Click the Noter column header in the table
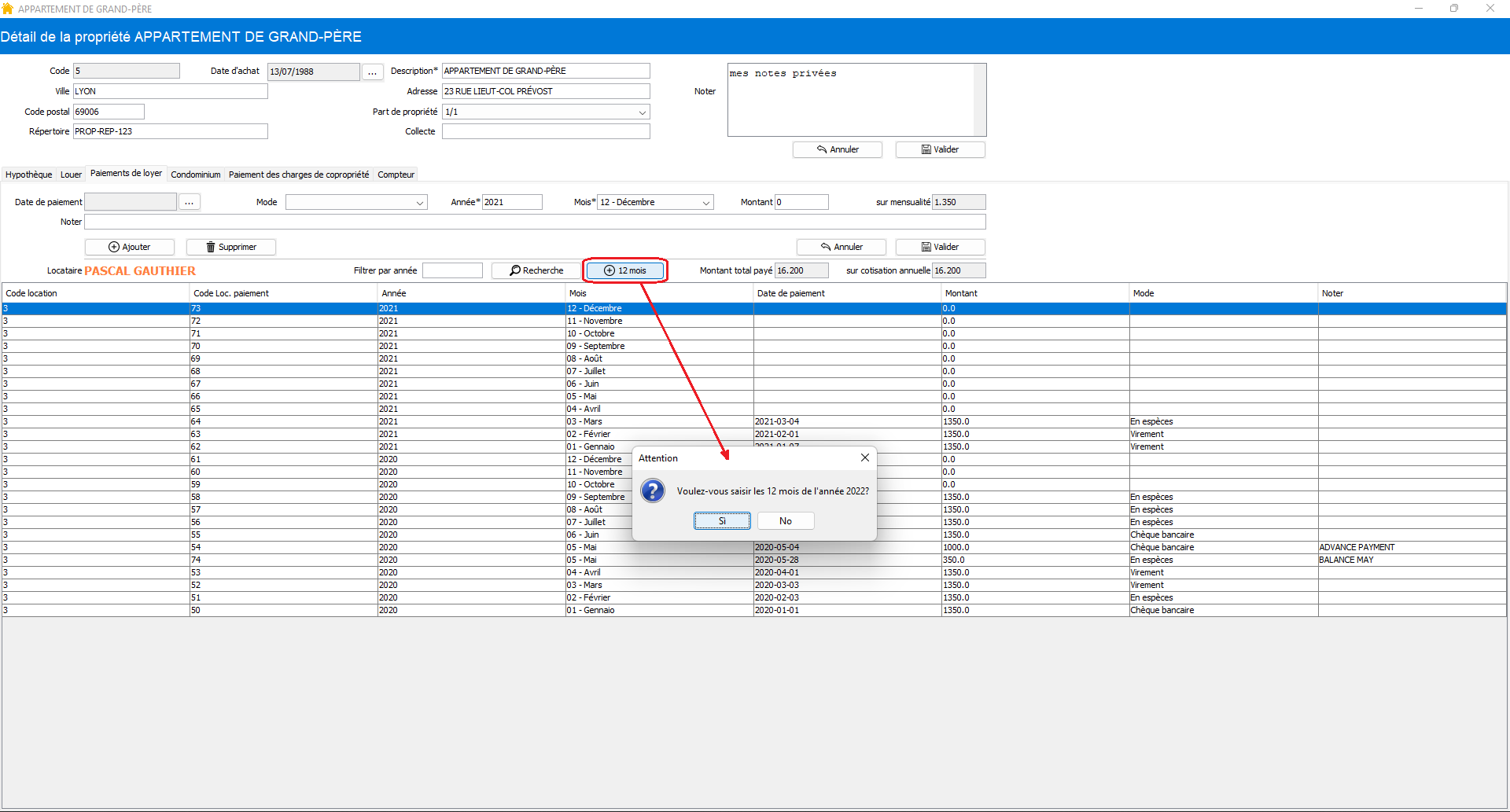 coord(1412,293)
